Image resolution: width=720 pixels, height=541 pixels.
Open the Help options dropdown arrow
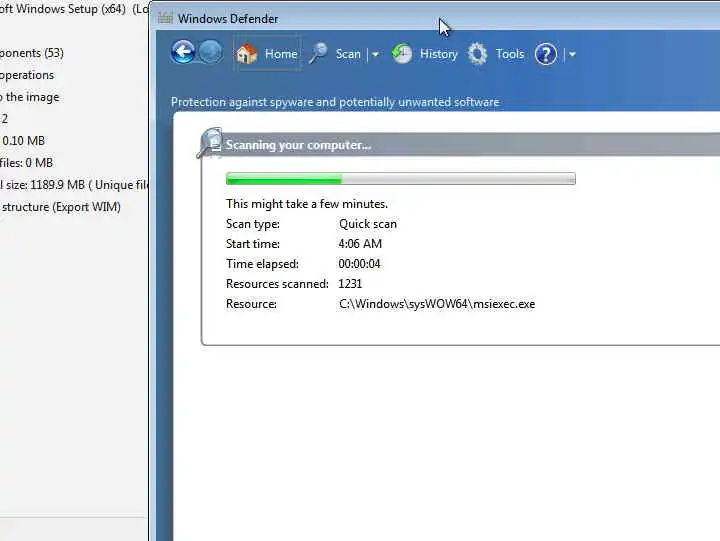pyautogui.click(x=572, y=54)
